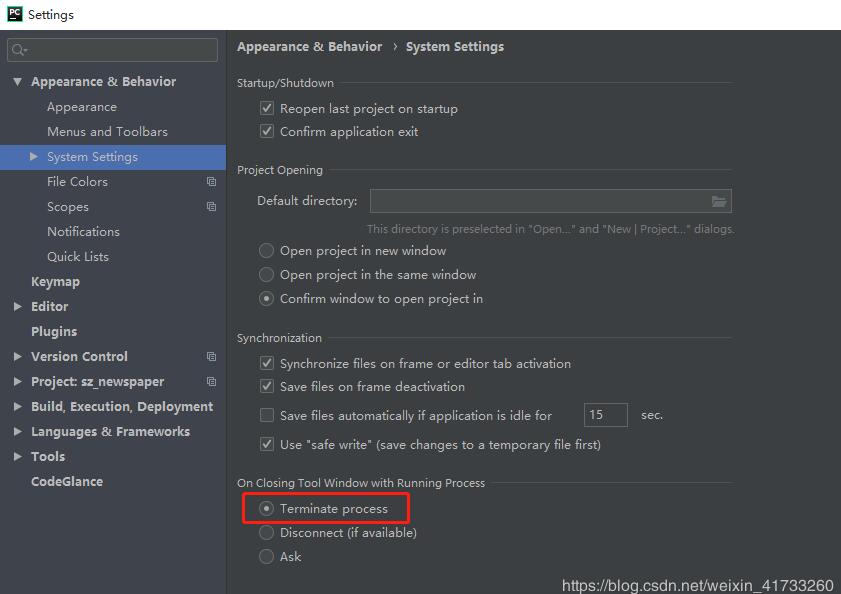Click the Appearance & Behavior breadcrumb
841x594 pixels.
click(x=309, y=47)
